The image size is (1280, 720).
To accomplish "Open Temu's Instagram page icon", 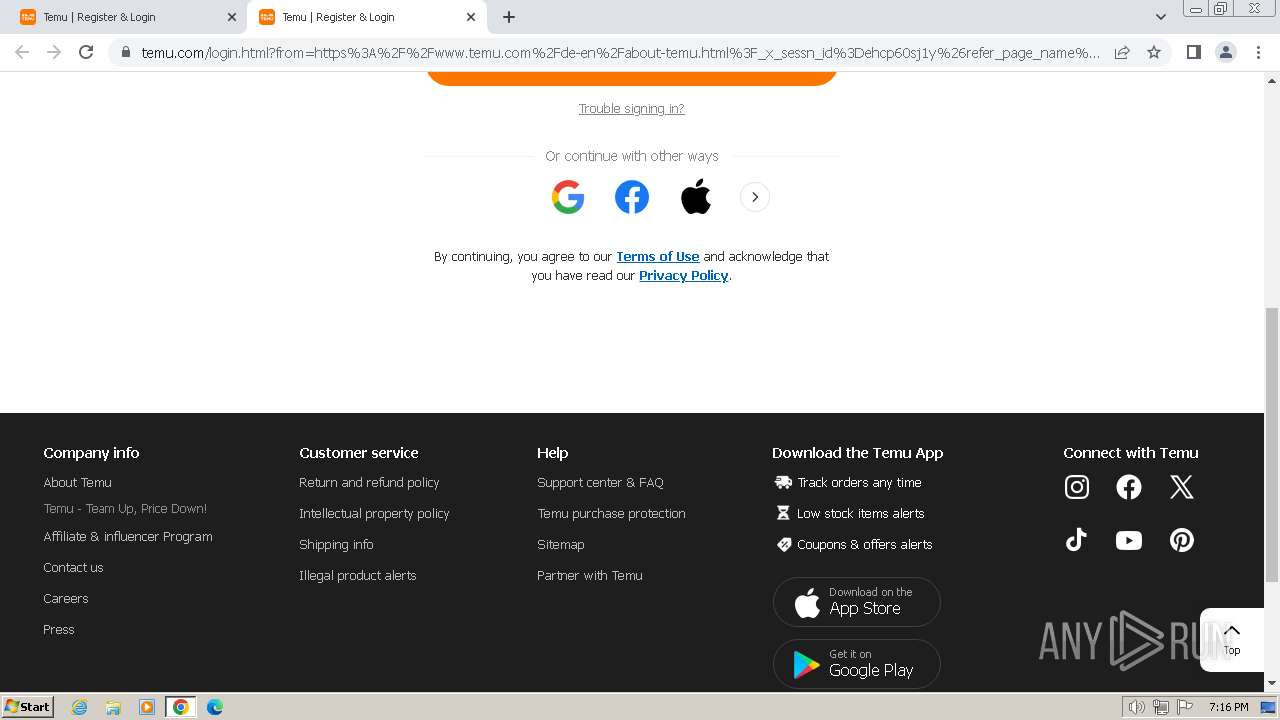I will coord(1077,487).
